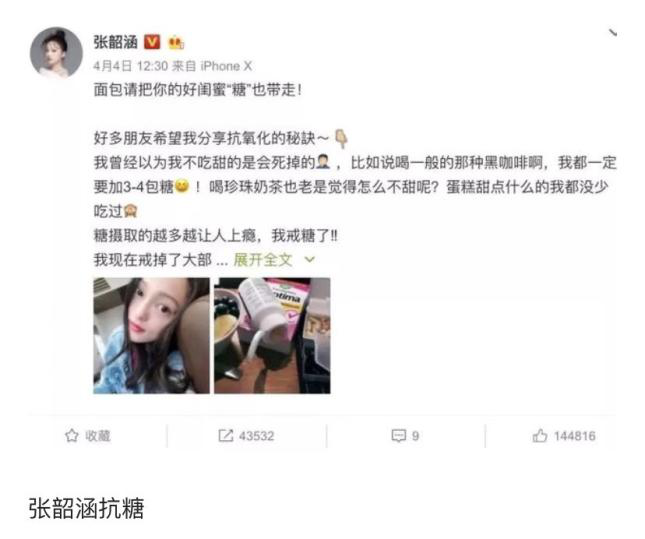
Task: Open the selfie photo thumbnail
Action: [x=151, y=336]
